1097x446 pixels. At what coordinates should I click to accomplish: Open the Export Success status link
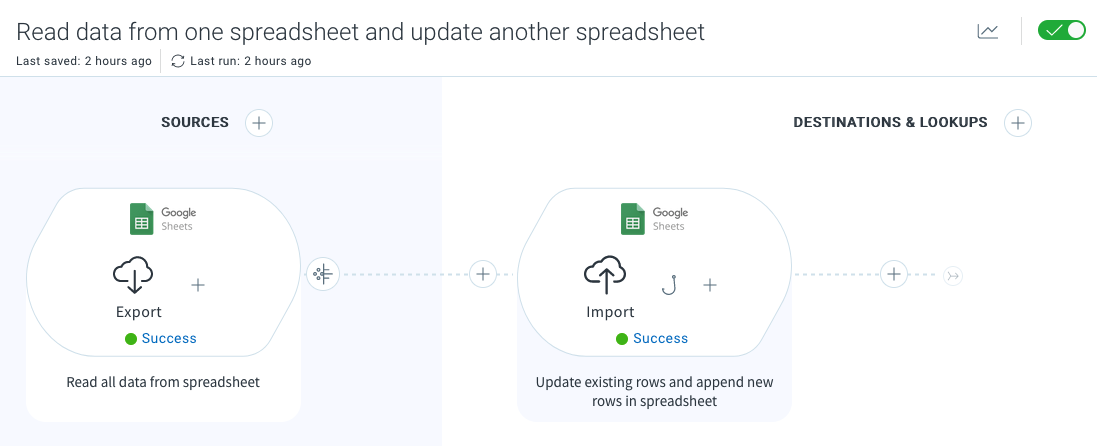click(x=169, y=338)
